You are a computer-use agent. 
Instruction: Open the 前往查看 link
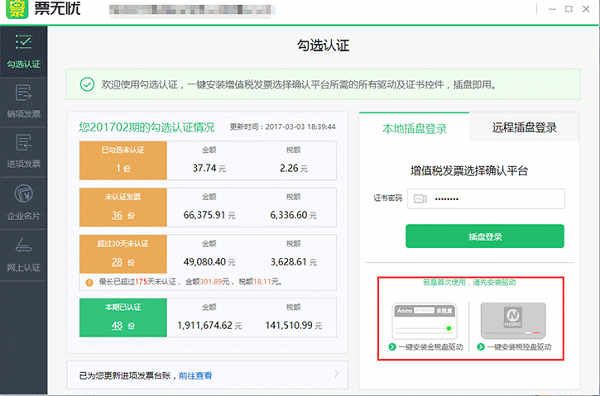195,376
